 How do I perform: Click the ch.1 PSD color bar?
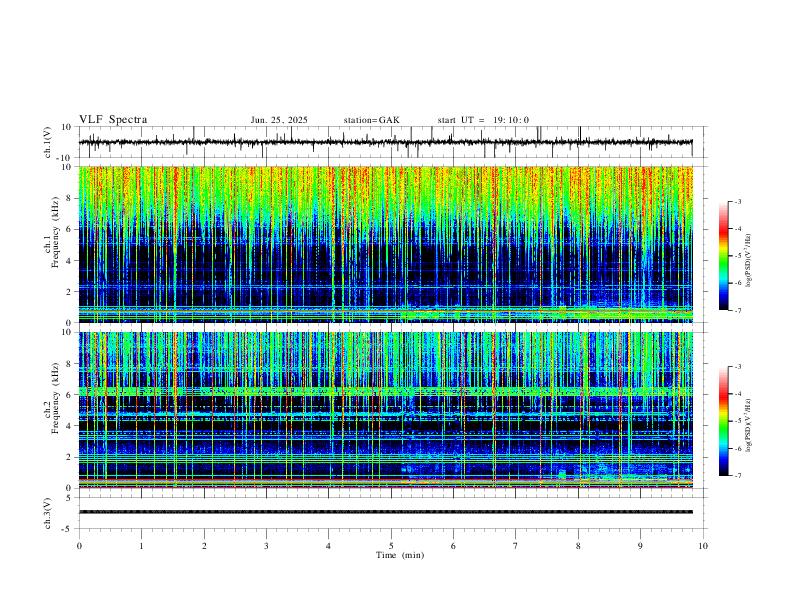(x=723, y=256)
